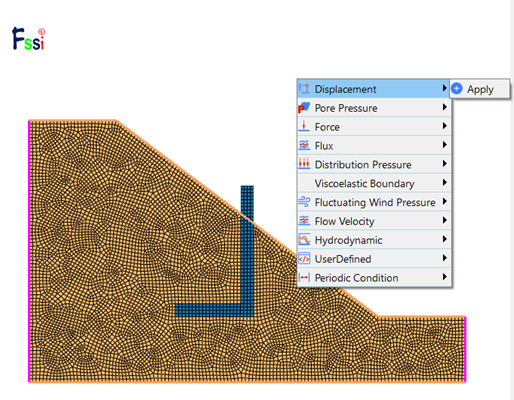Click the Displacement boundary icon
Image resolution: width=514 pixels, height=400 pixels.
tap(304, 89)
